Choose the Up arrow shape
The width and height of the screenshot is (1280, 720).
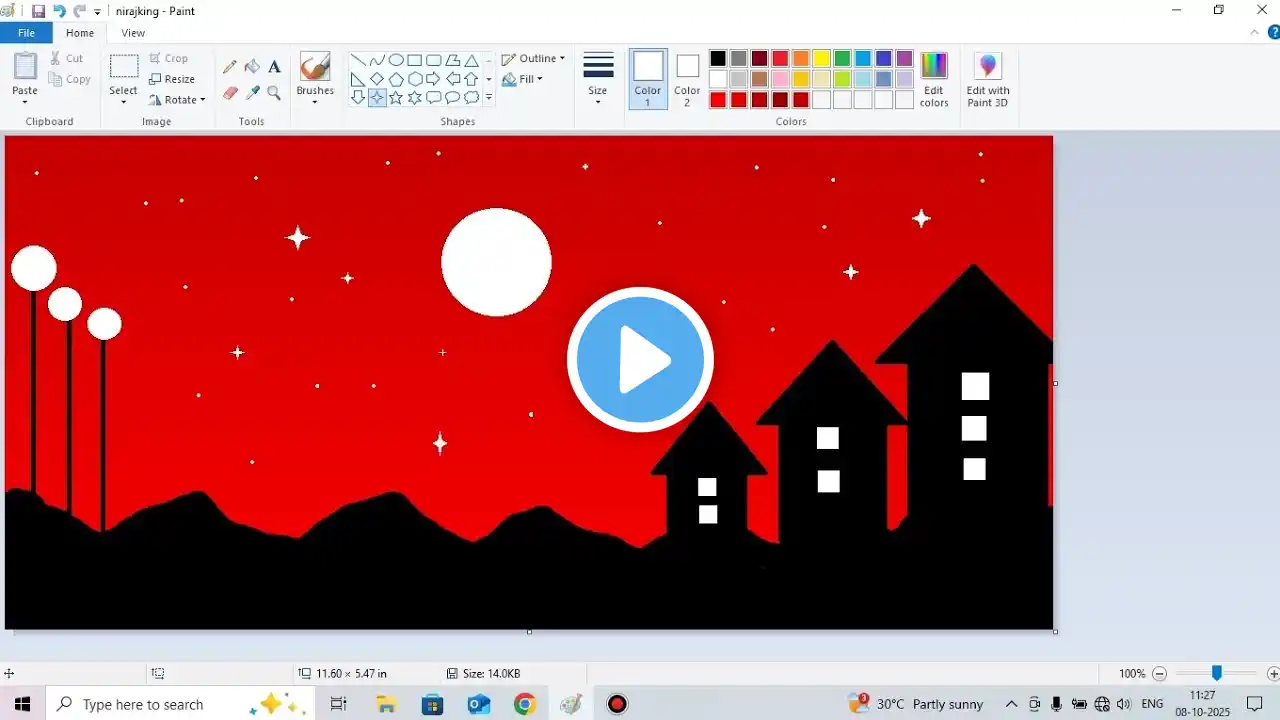tap(471, 79)
